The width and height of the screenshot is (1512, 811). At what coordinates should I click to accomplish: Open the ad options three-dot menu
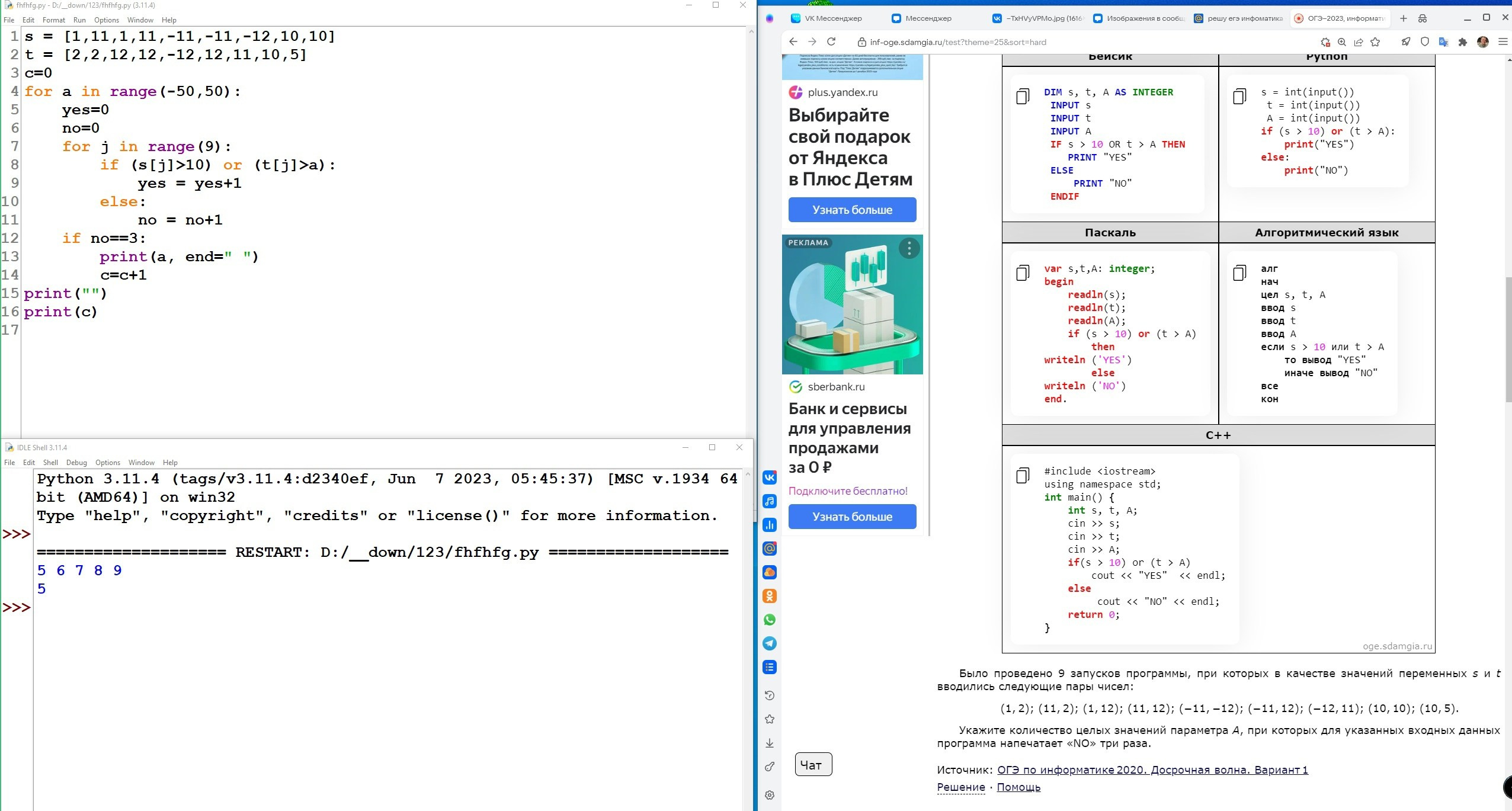[909, 248]
